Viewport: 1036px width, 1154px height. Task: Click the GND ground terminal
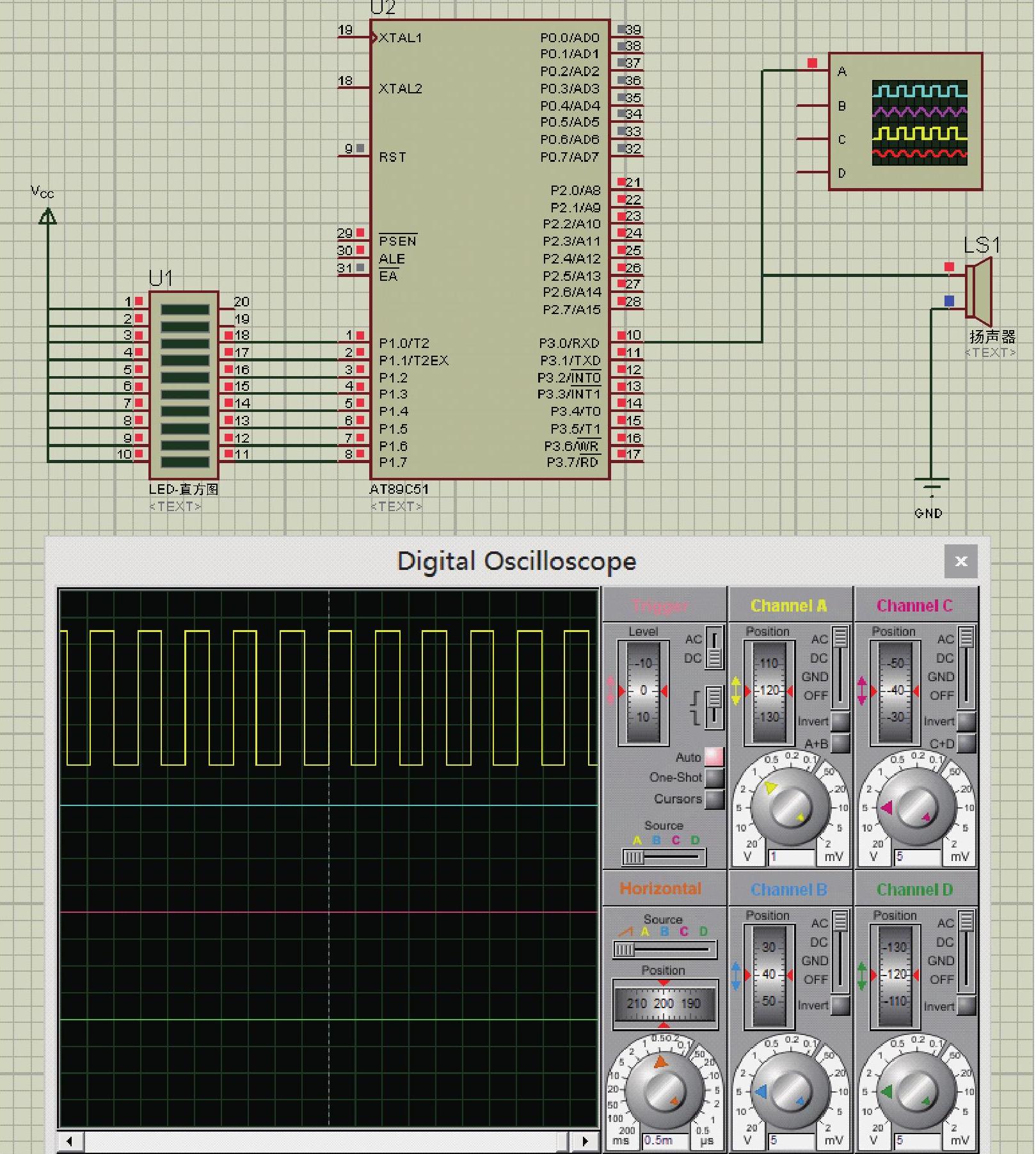coord(931,487)
